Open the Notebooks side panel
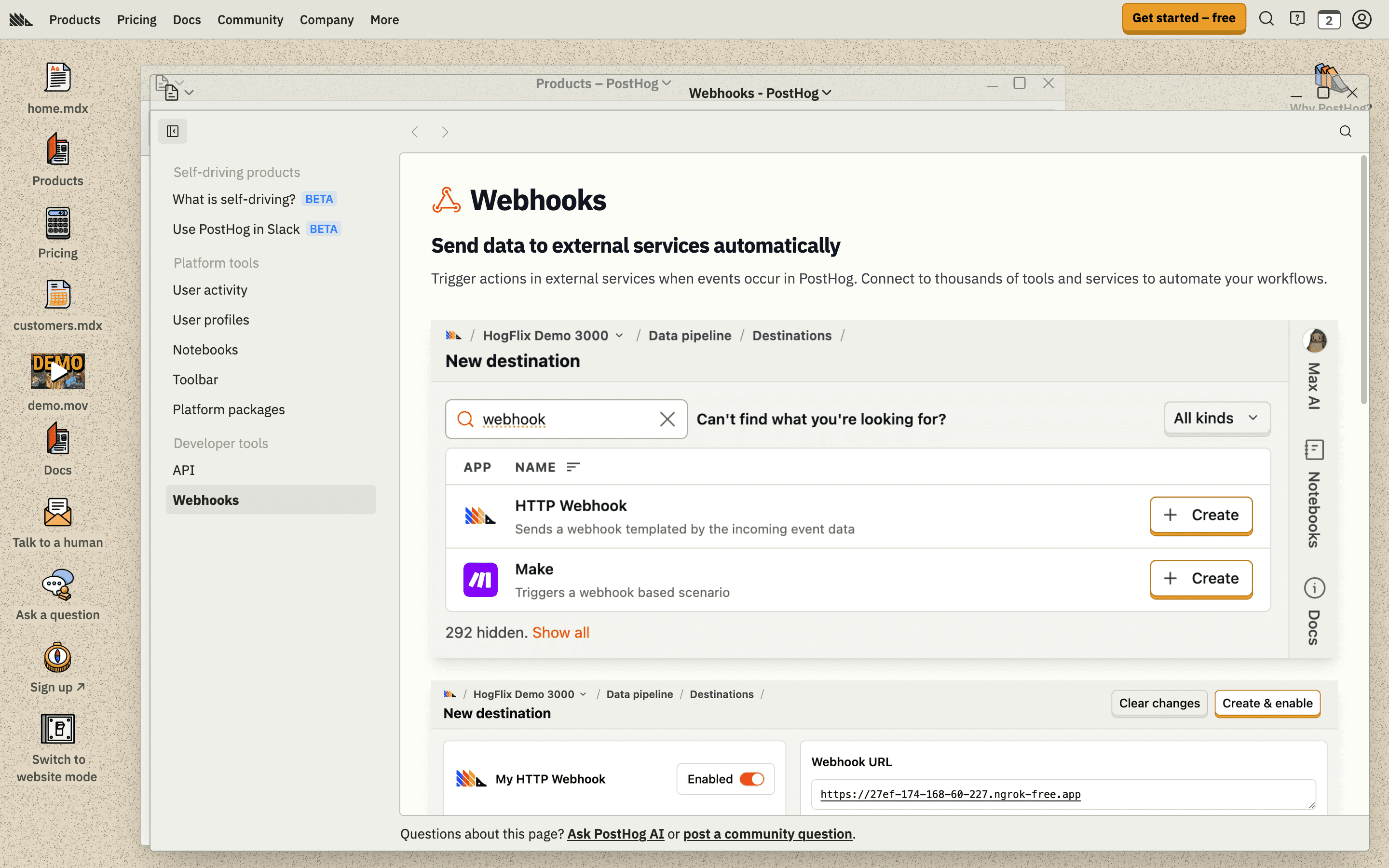This screenshot has width=1389, height=868. pos(1314,494)
